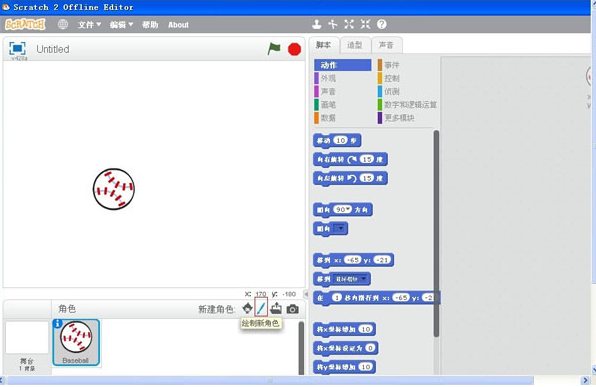
Task: Click the bottom horizontal scrollbar
Action: pos(270,380)
